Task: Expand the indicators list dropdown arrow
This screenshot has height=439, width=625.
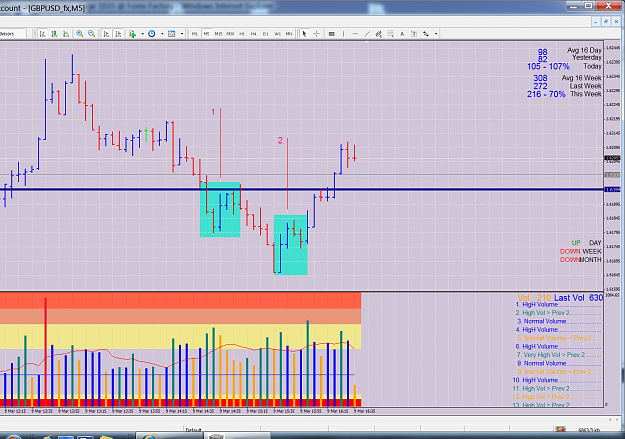Action: pos(142,34)
